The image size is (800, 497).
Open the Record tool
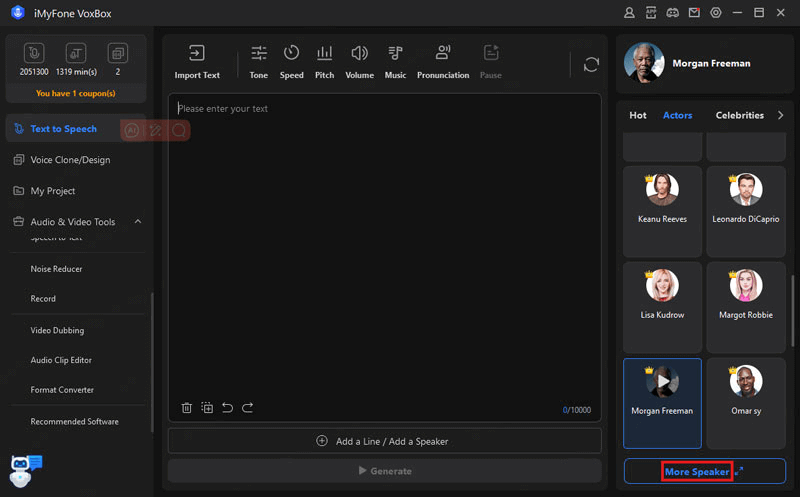[43, 299]
